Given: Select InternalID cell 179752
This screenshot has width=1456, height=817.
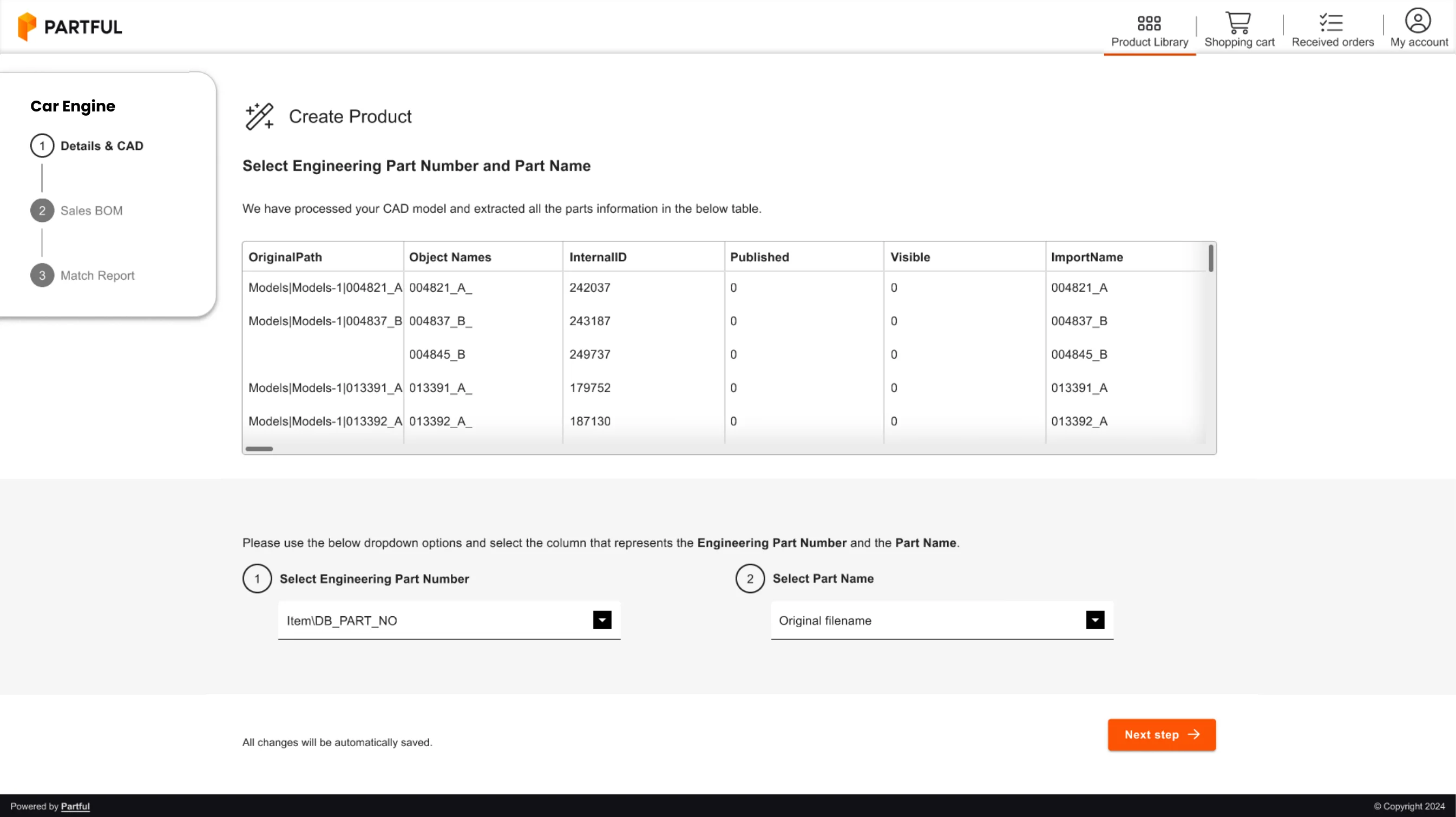Looking at the screenshot, I should (x=589, y=387).
